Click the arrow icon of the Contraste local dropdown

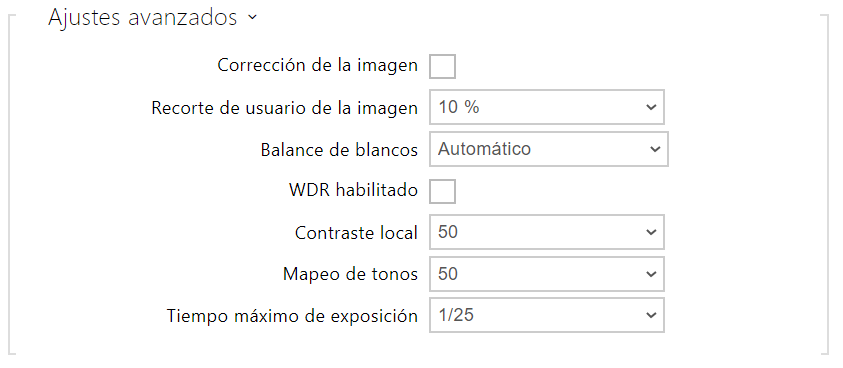[651, 232]
